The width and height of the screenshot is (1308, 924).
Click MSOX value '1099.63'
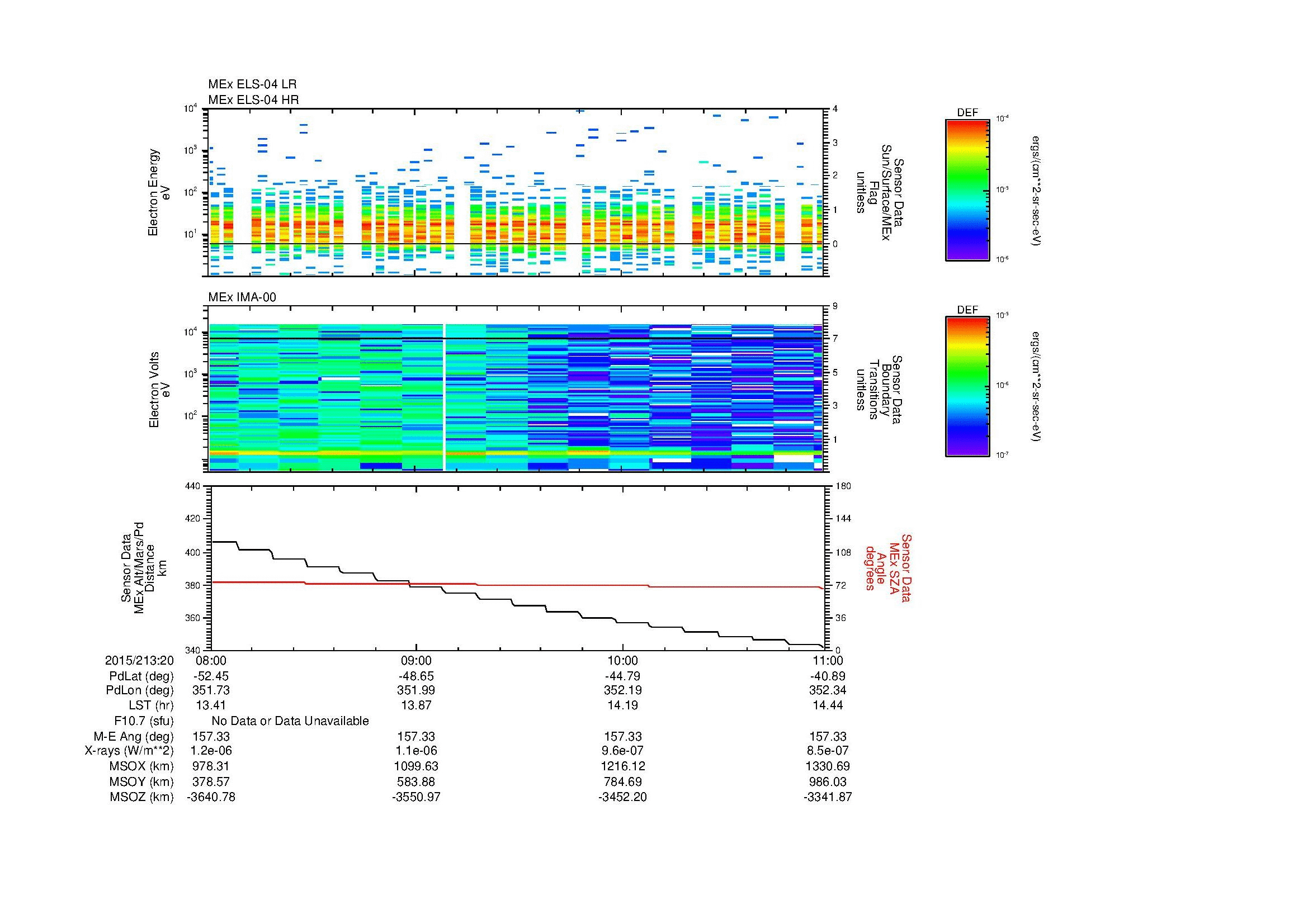(417, 766)
